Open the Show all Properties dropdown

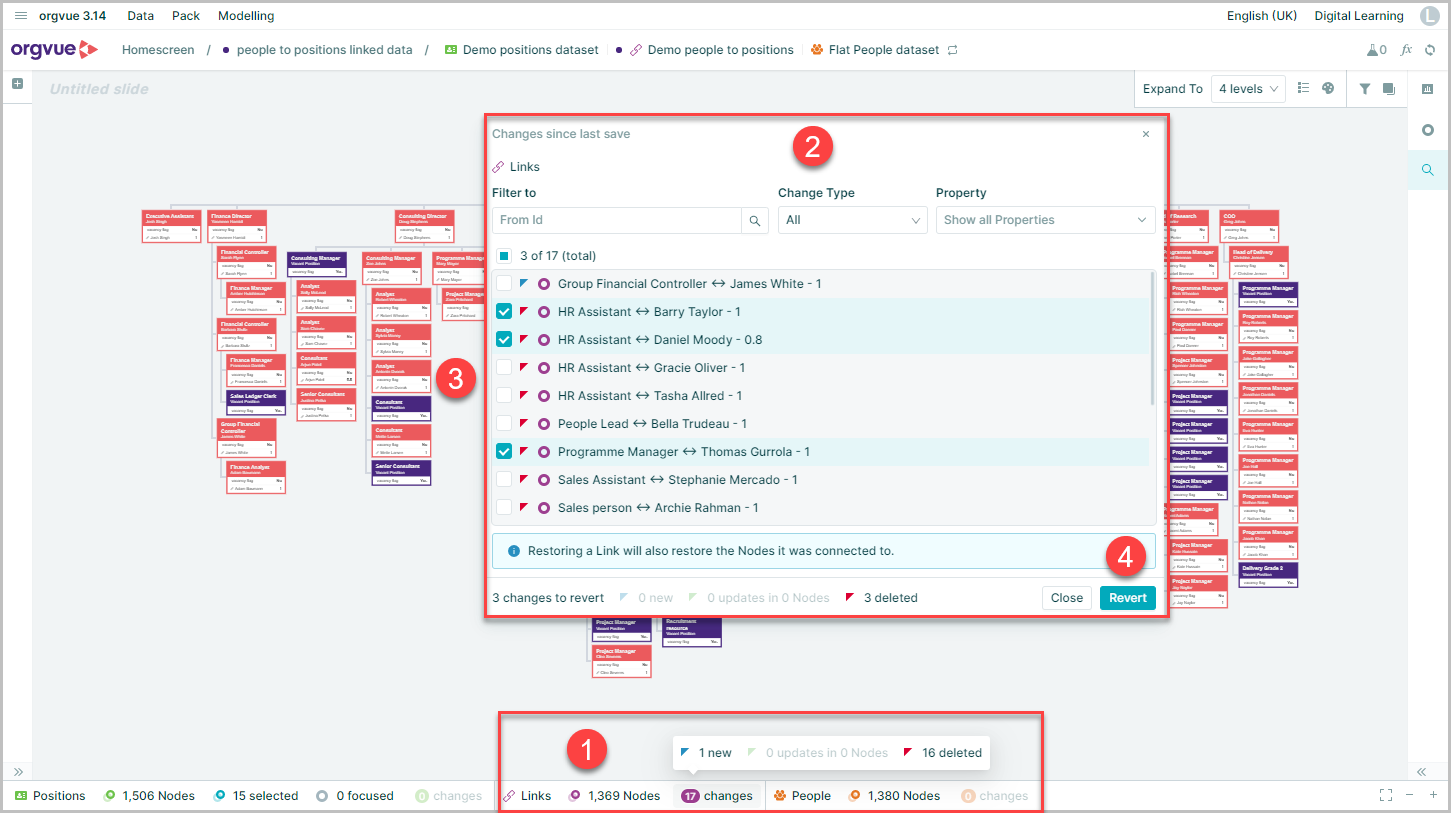(x=1046, y=220)
